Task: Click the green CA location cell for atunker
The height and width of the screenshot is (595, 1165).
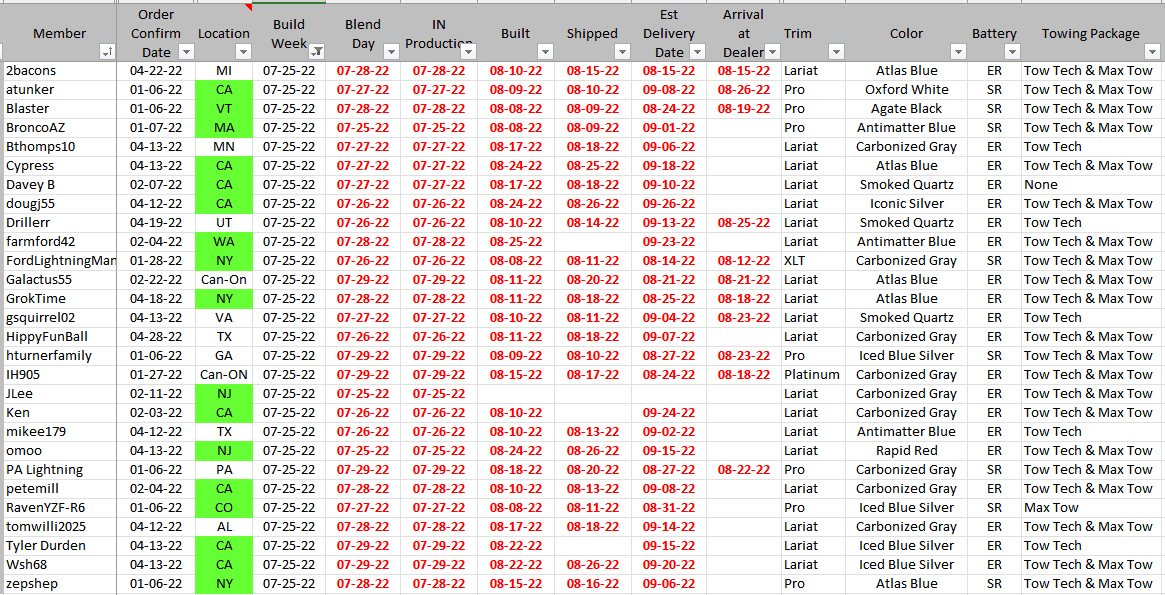Action: [224, 90]
